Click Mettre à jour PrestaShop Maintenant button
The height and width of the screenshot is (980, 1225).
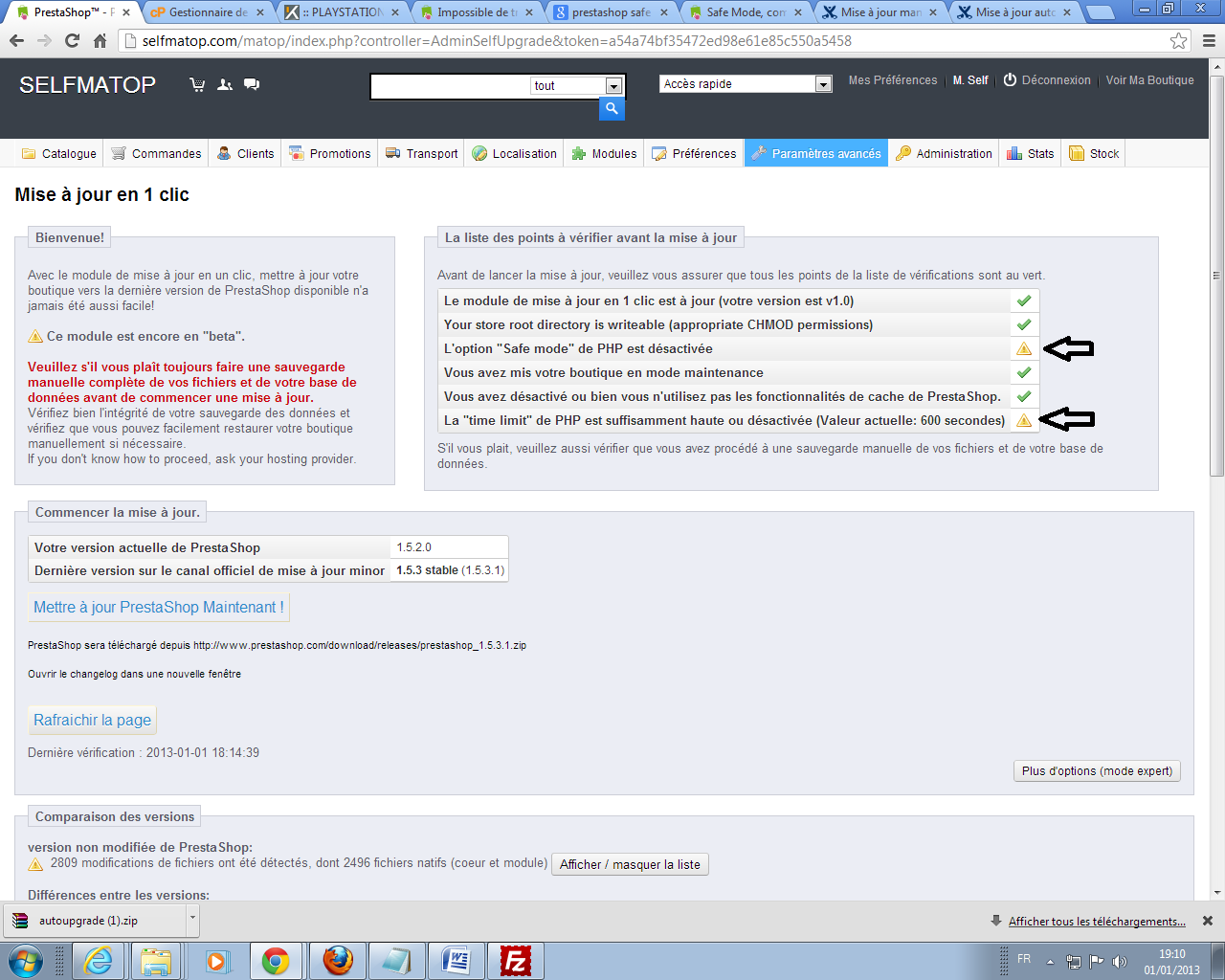159,608
